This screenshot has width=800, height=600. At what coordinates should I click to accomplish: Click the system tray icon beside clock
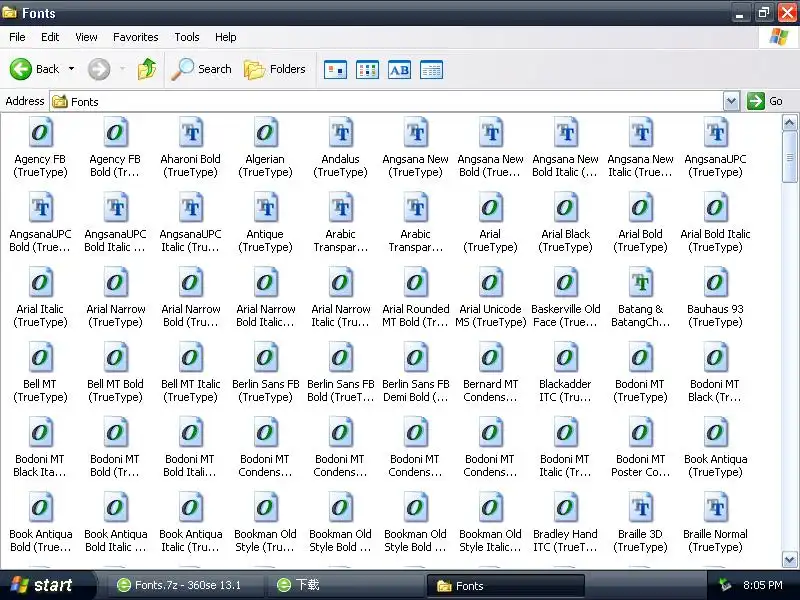coord(725,585)
